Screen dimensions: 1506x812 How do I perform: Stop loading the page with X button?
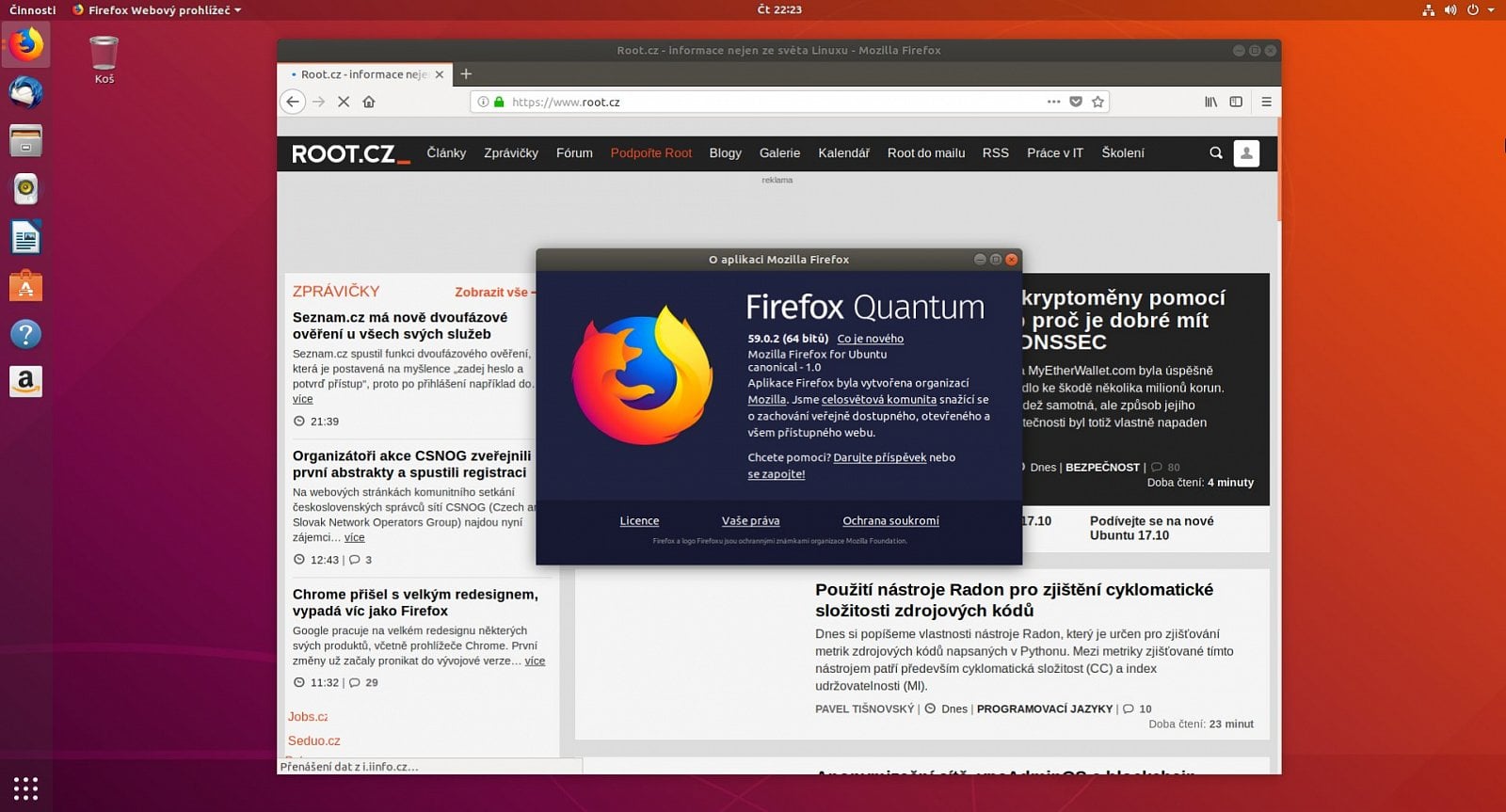point(344,102)
